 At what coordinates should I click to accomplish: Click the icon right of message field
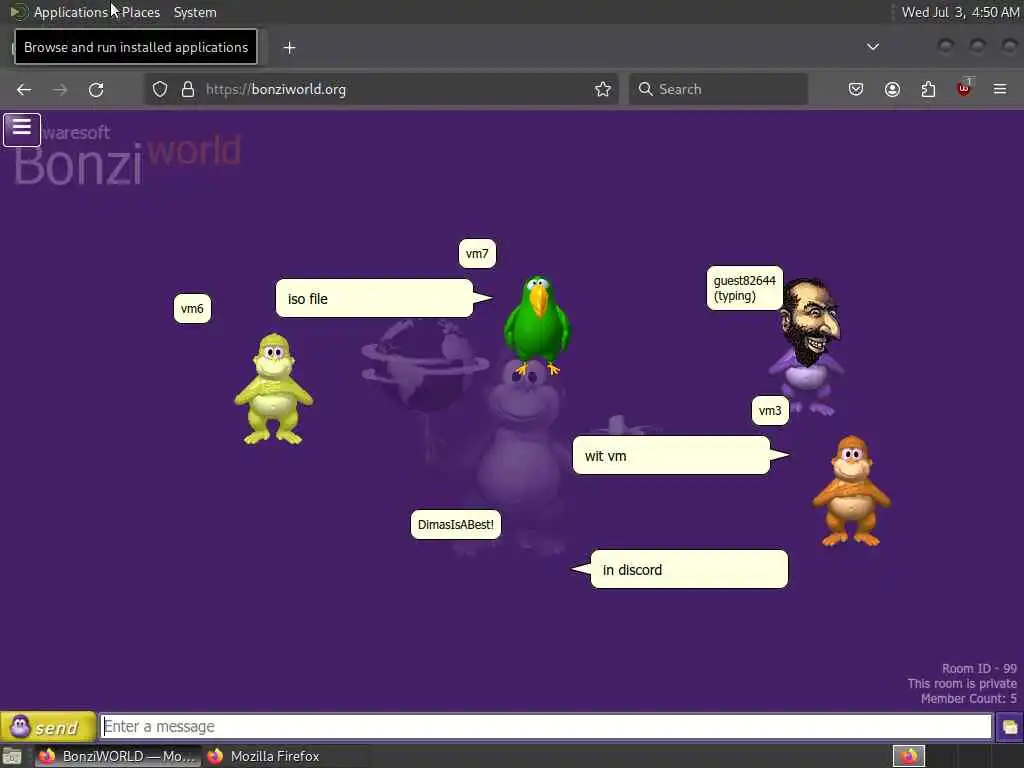tap(1010, 727)
